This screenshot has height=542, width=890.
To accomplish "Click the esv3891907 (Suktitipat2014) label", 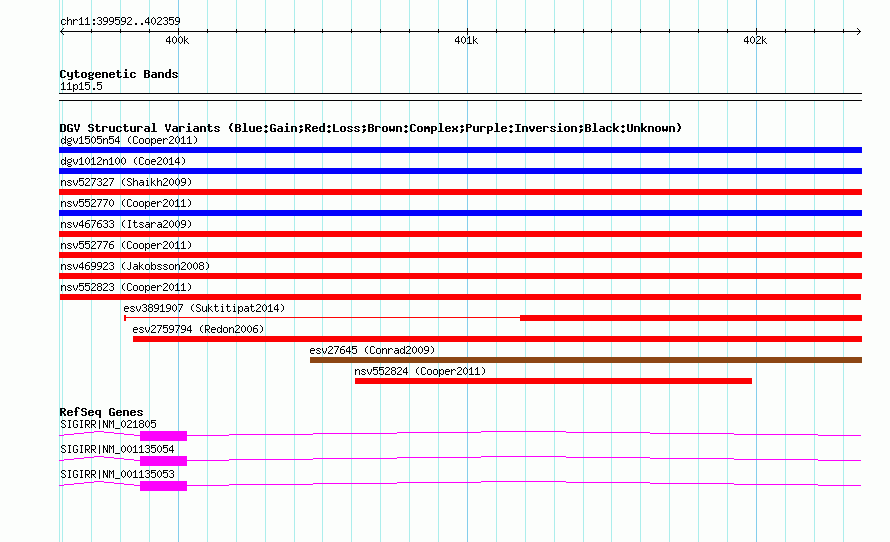I will pos(204,308).
